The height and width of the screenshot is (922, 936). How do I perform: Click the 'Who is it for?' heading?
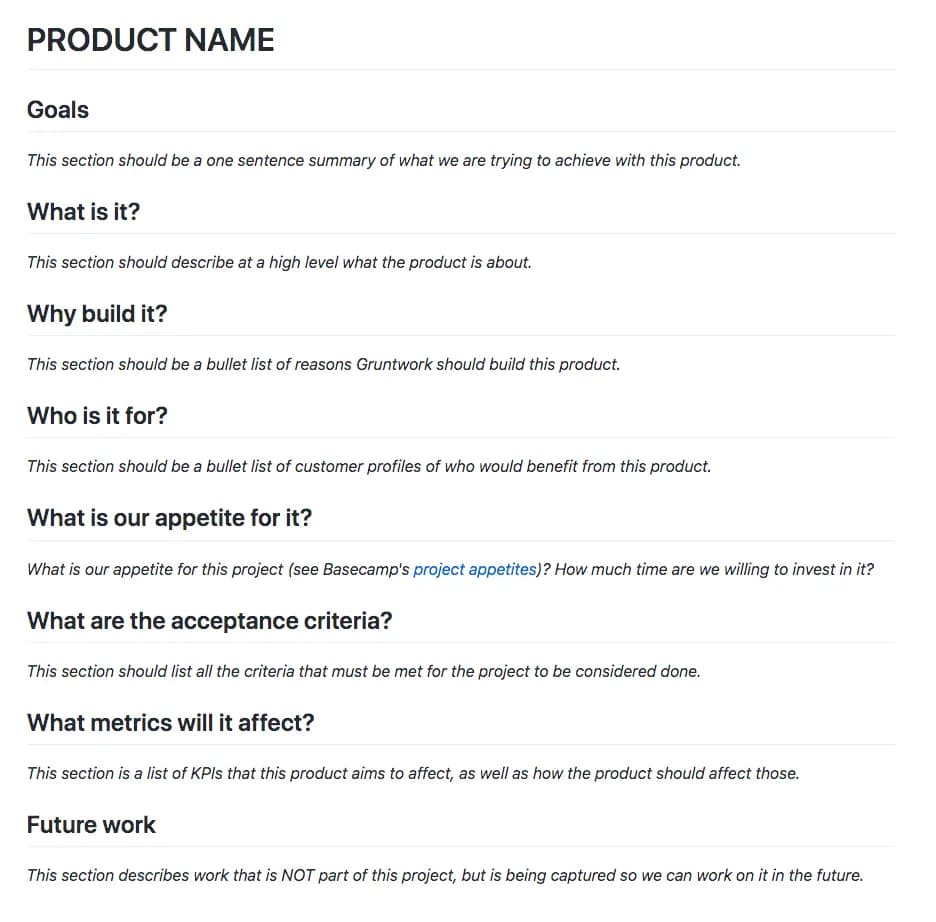coord(97,416)
